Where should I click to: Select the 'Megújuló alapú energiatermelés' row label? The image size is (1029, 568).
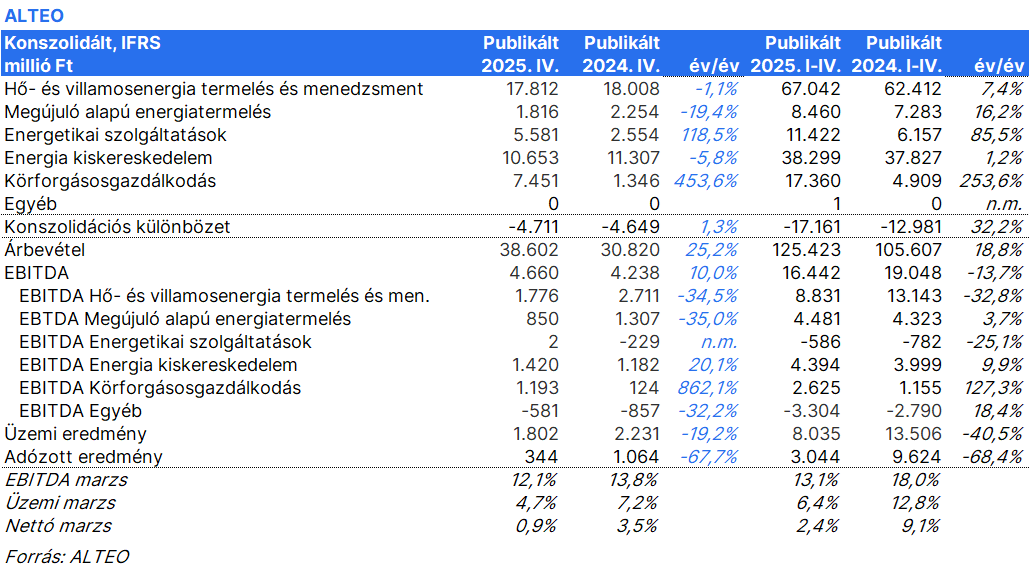point(137,112)
